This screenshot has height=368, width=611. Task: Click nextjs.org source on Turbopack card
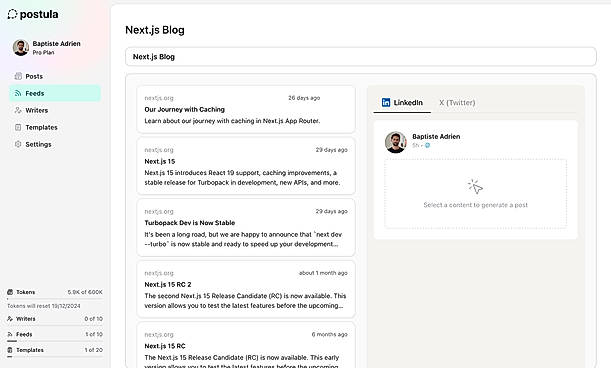coord(159,211)
